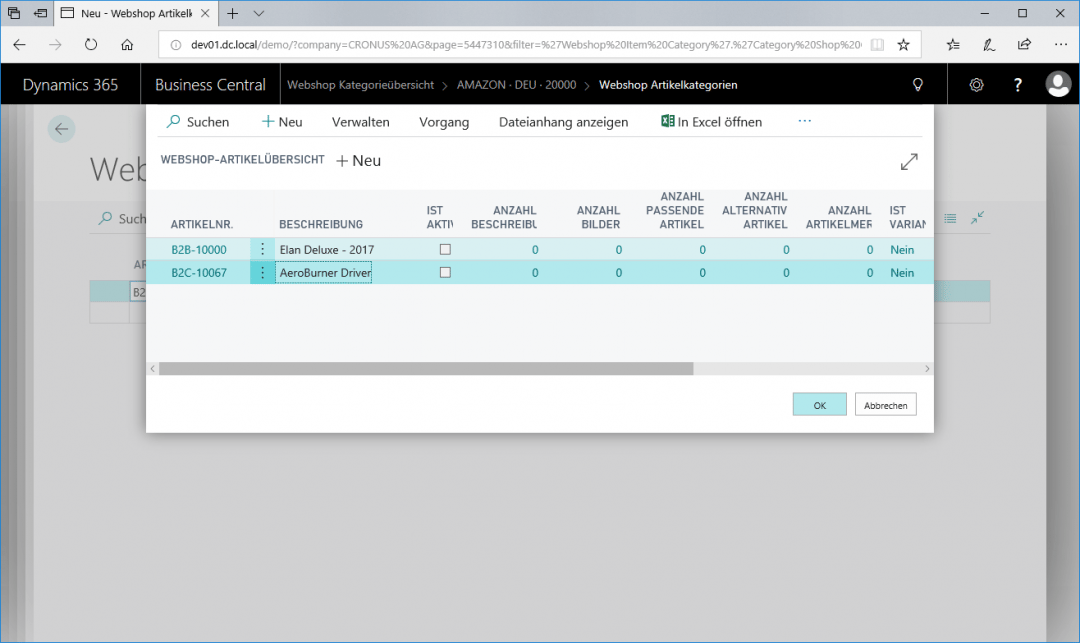Image resolution: width=1080 pixels, height=643 pixels.
Task: Open the favorites hub icon
Action: tap(953, 45)
